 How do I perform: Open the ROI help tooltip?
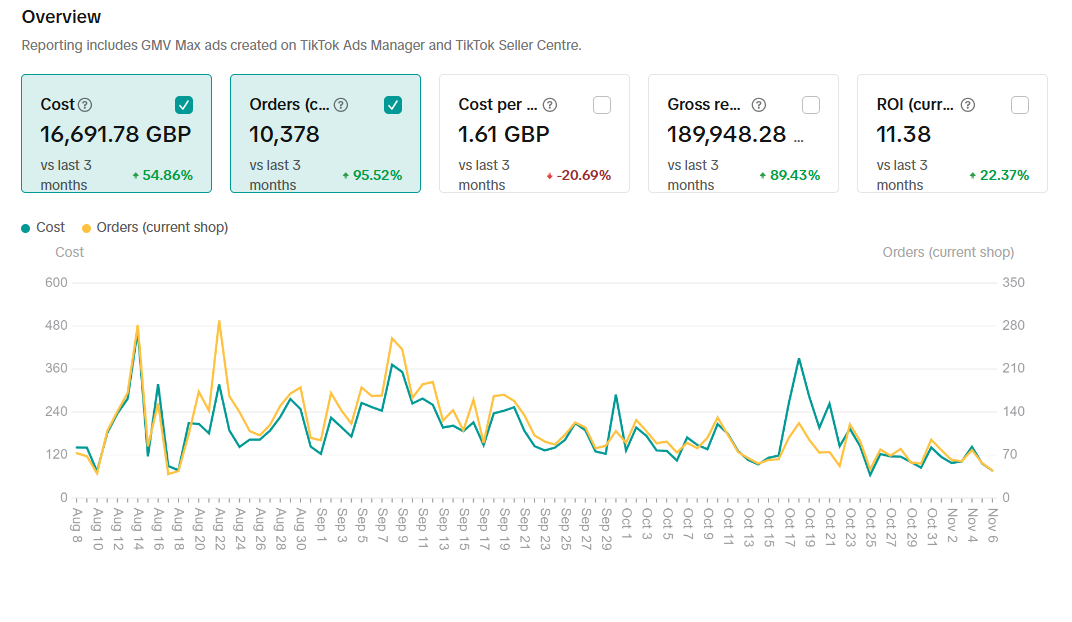[966, 104]
